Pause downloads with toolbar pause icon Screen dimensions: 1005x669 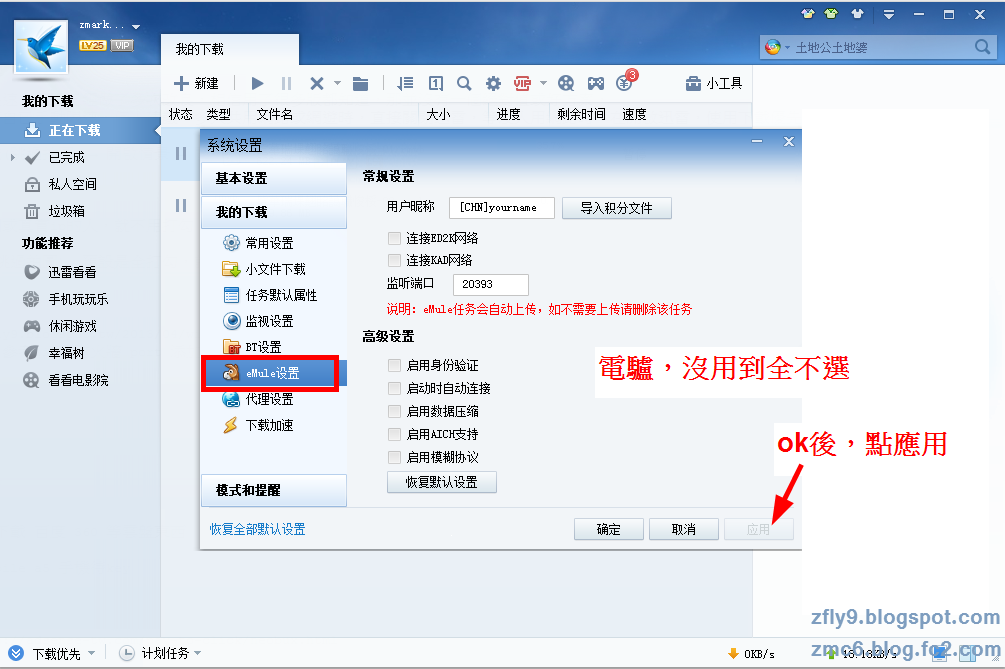[x=287, y=83]
